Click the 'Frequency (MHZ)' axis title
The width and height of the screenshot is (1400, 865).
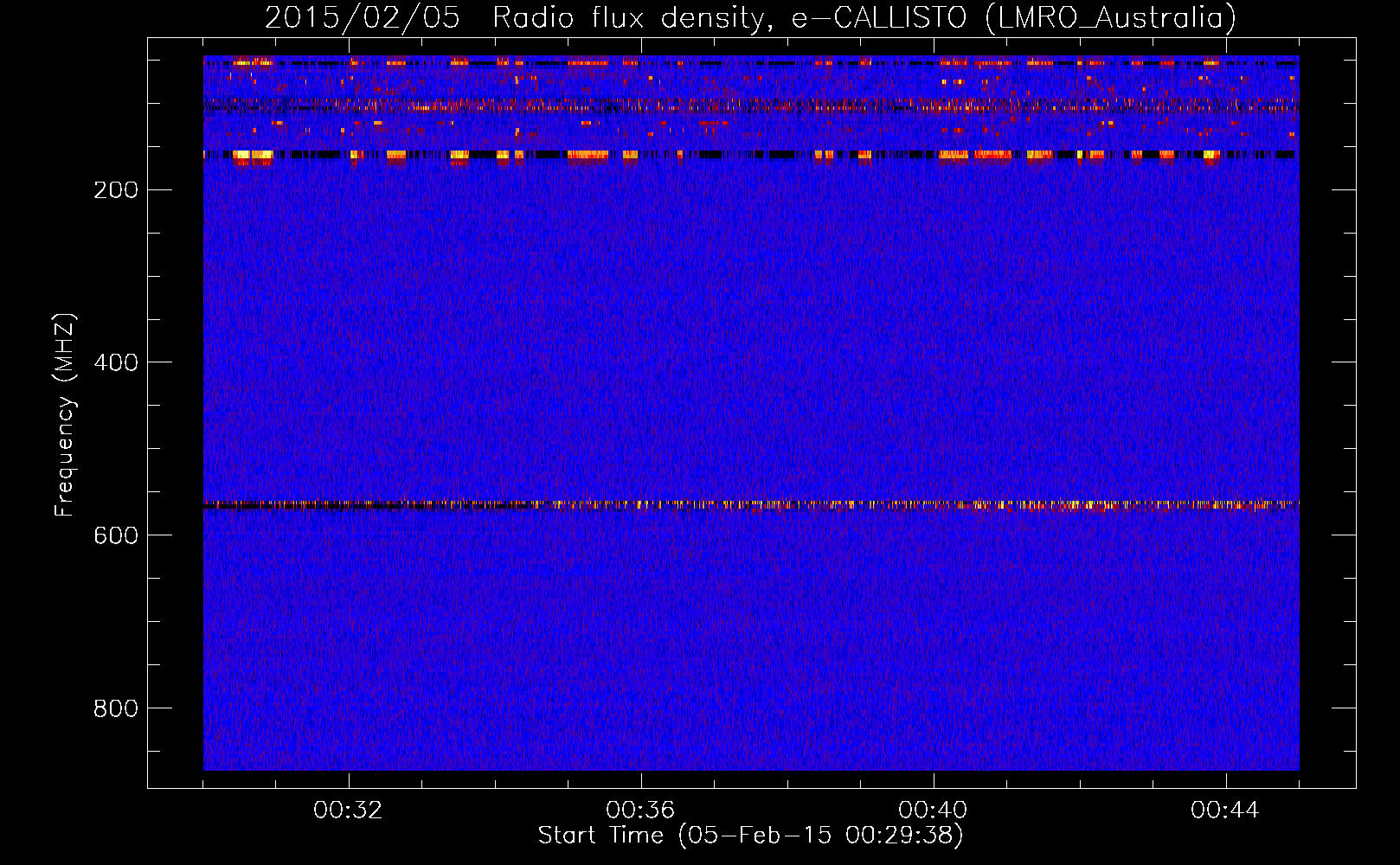tap(65, 415)
